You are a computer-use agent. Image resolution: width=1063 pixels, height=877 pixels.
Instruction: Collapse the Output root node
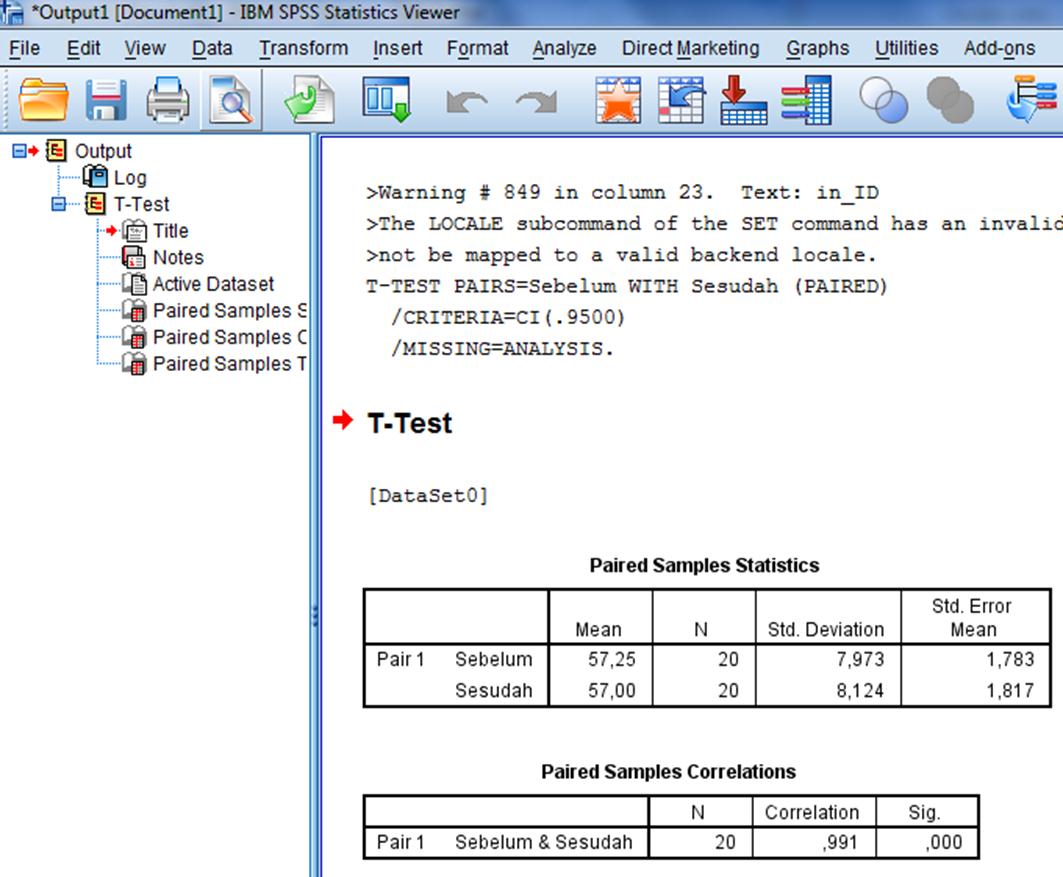click(x=19, y=150)
